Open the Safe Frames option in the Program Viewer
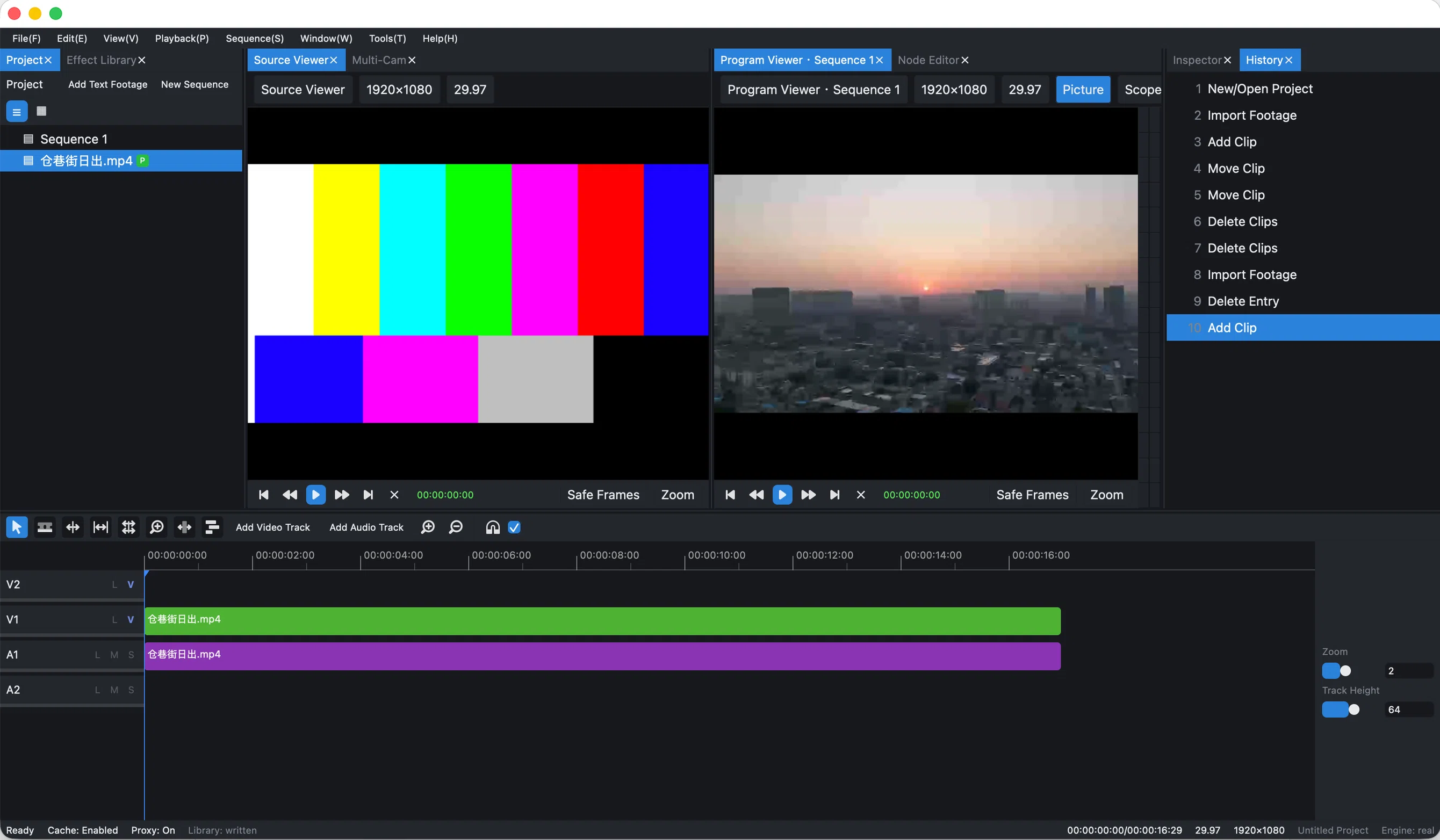1440x840 pixels. pyautogui.click(x=1032, y=495)
